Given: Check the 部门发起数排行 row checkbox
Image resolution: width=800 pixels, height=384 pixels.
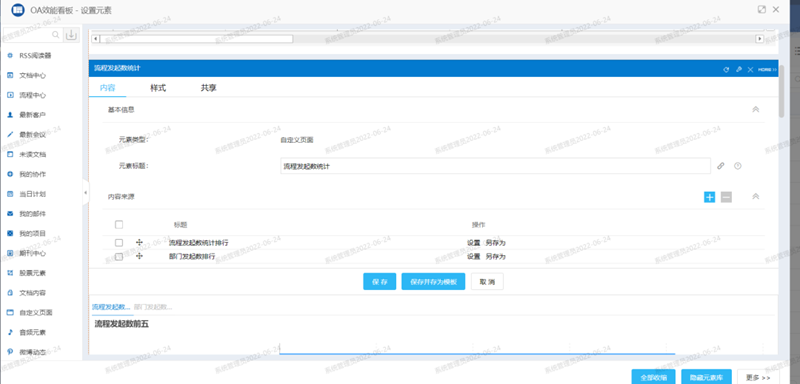Looking at the screenshot, I should 119,257.
